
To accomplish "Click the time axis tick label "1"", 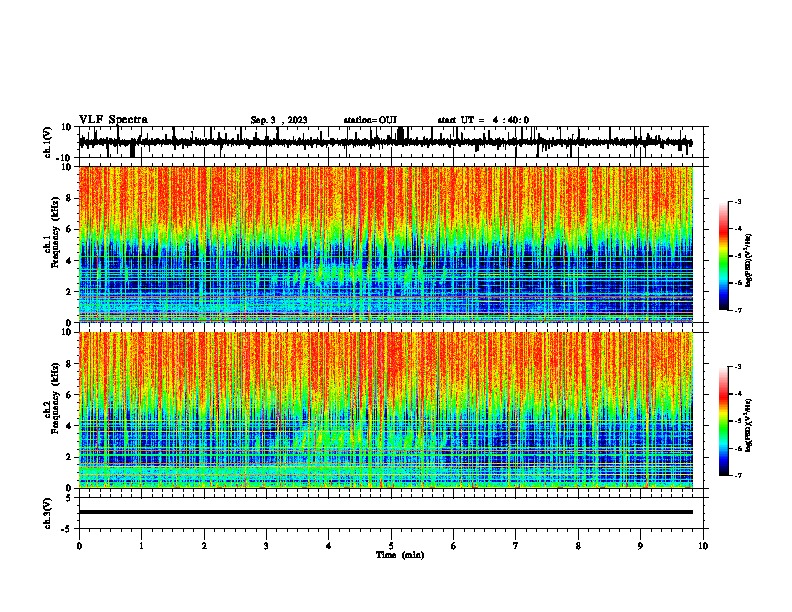I will point(141,546).
